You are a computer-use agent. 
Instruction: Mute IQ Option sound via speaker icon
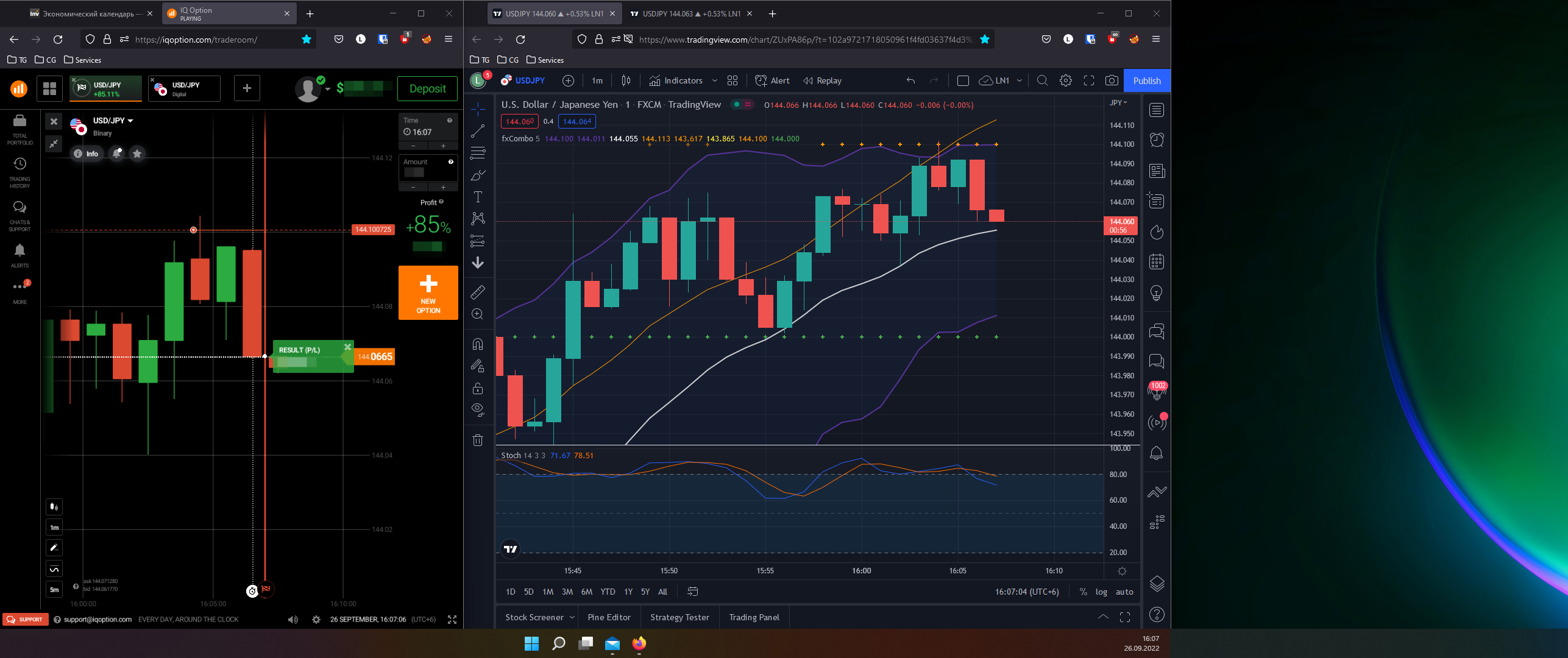coord(293,620)
